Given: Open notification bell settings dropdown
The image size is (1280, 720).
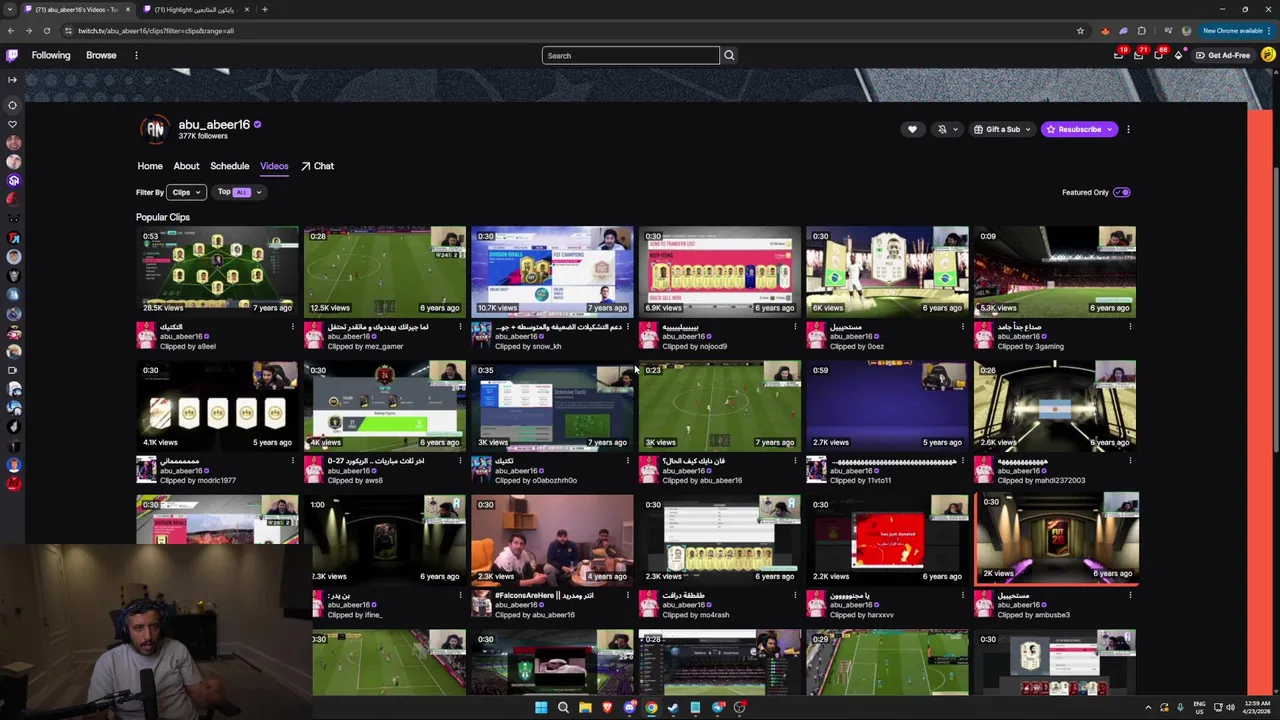Looking at the screenshot, I should tap(946, 129).
